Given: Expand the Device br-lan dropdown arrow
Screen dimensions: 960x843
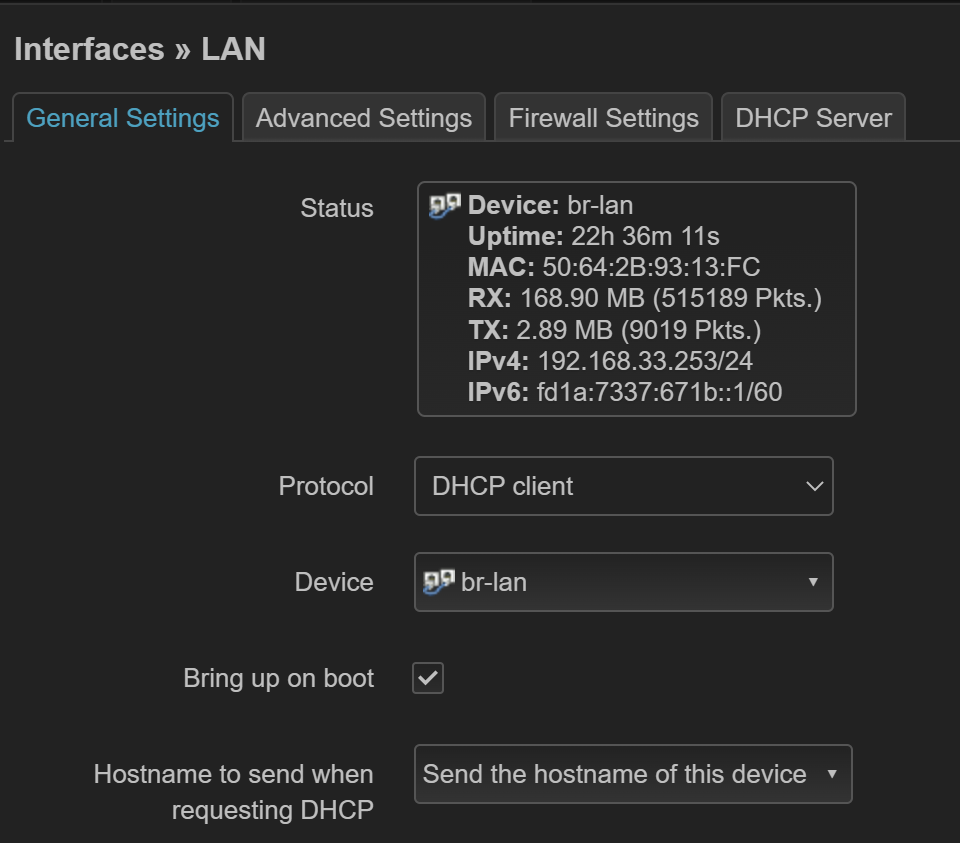Looking at the screenshot, I should (x=813, y=582).
